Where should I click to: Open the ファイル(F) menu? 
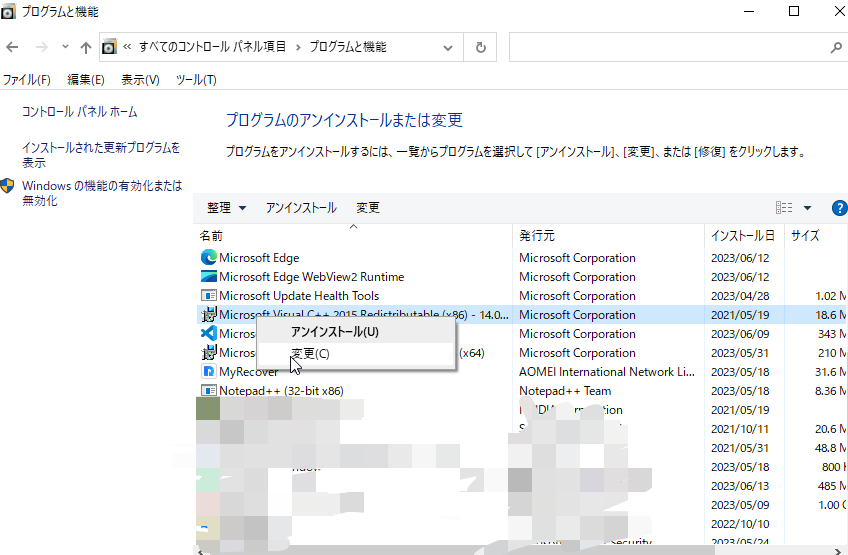27,80
